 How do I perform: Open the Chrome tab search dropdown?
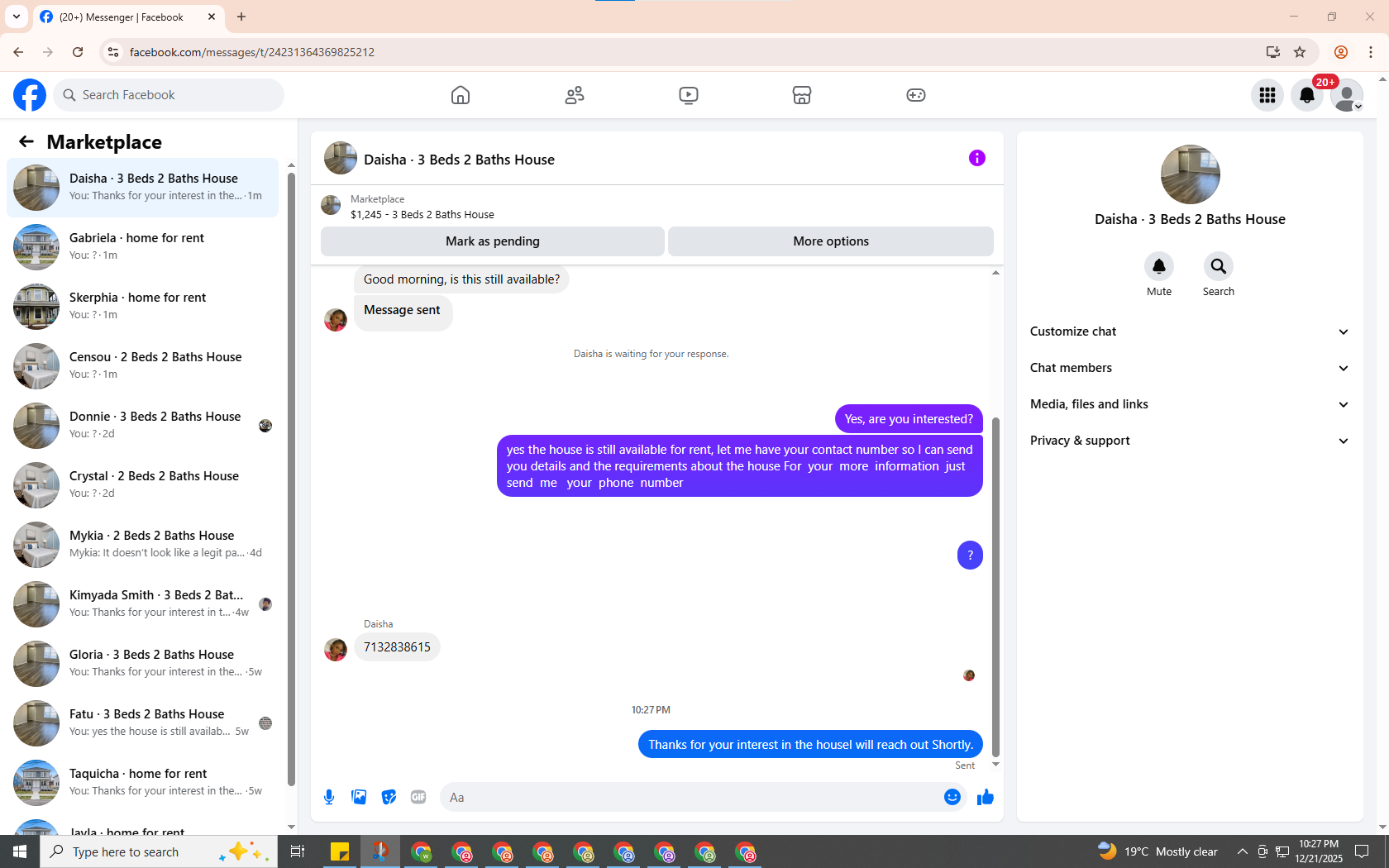(17, 17)
